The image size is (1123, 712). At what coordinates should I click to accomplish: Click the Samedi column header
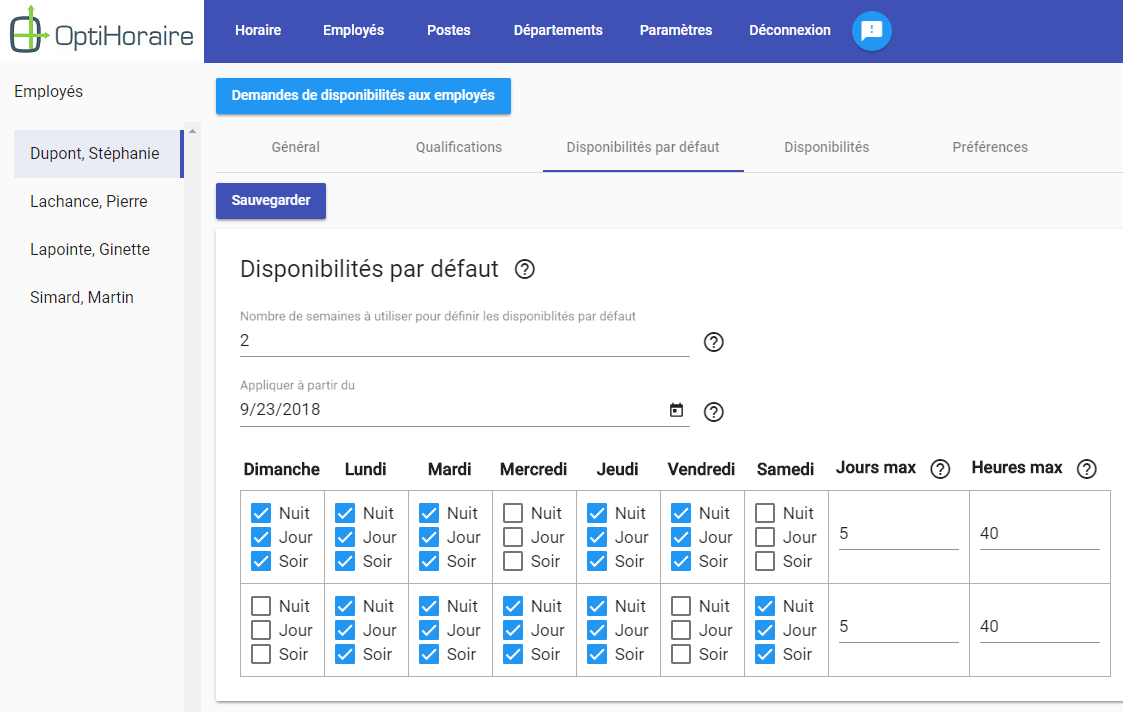[x=786, y=469]
